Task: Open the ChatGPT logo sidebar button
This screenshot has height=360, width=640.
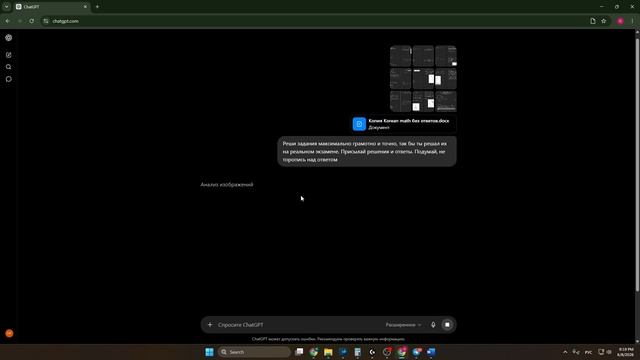Action: coord(9,38)
